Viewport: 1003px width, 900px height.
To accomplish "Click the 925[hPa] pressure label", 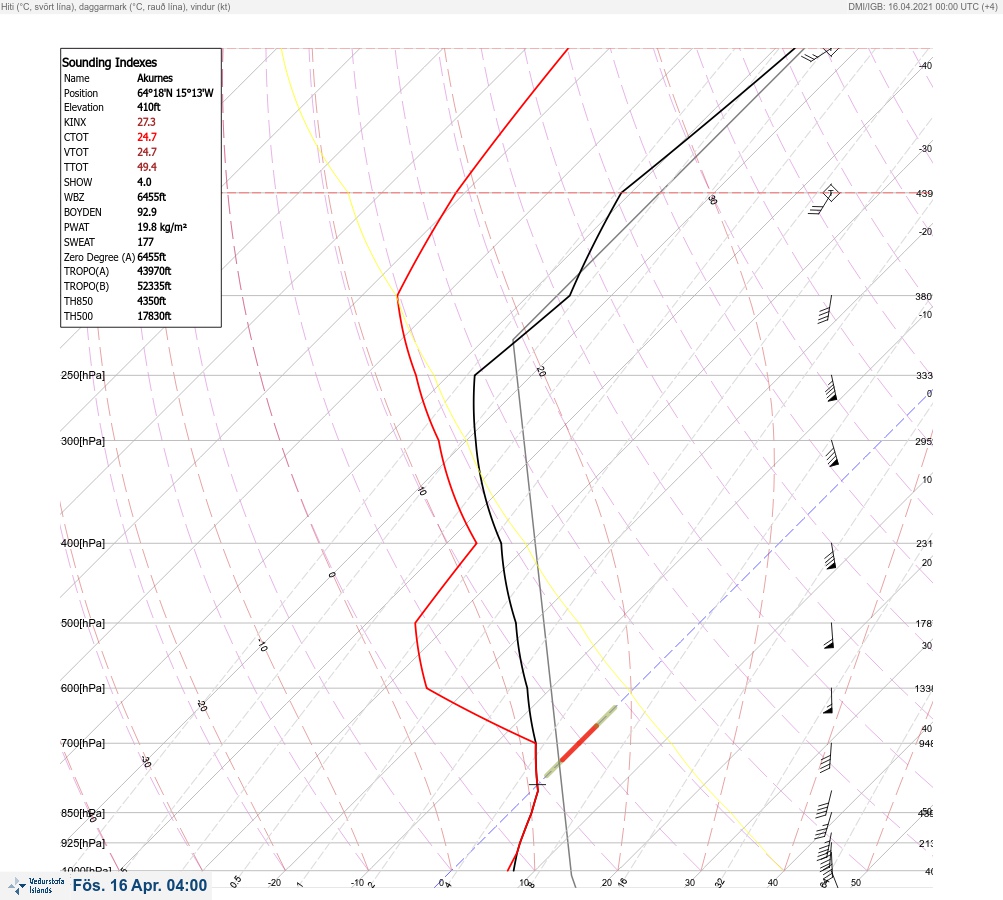I will tap(83, 843).
